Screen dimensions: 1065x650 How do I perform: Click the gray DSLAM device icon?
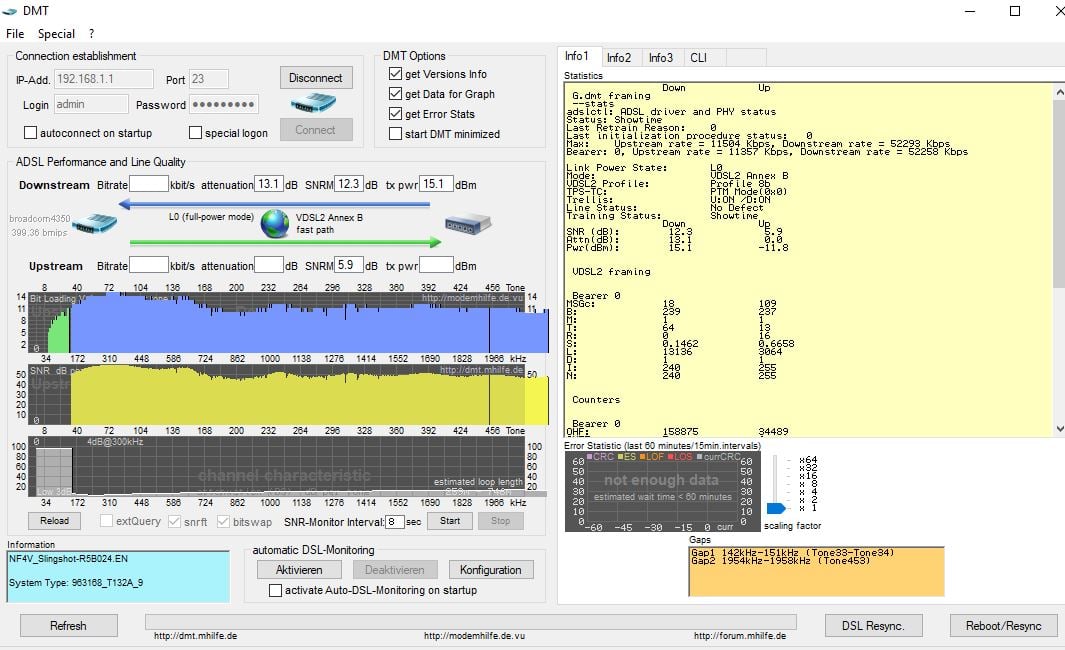pos(466,223)
